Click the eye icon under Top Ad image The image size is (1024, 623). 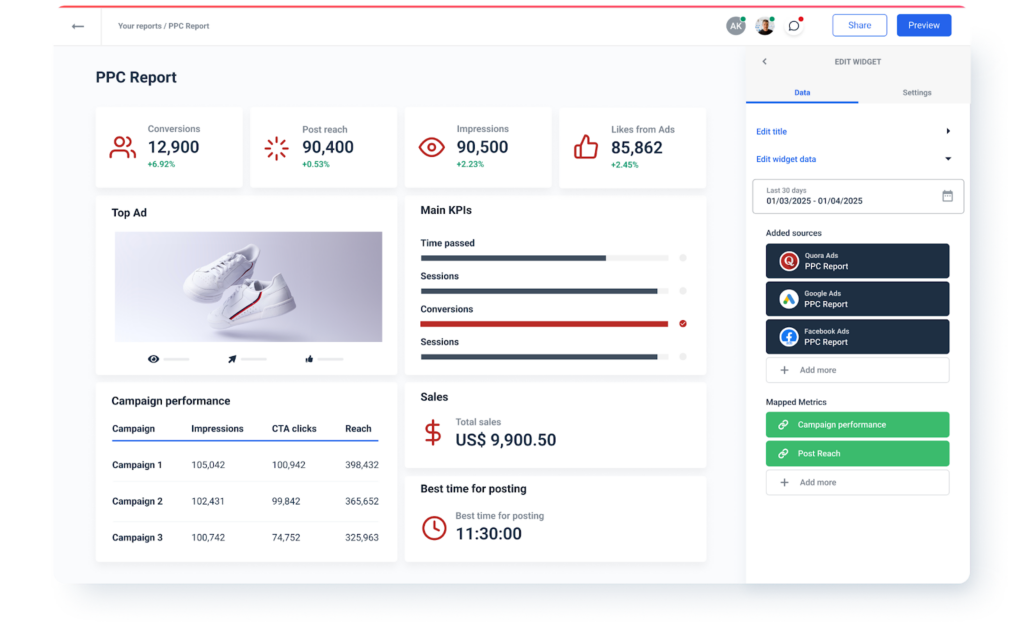[154, 358]
